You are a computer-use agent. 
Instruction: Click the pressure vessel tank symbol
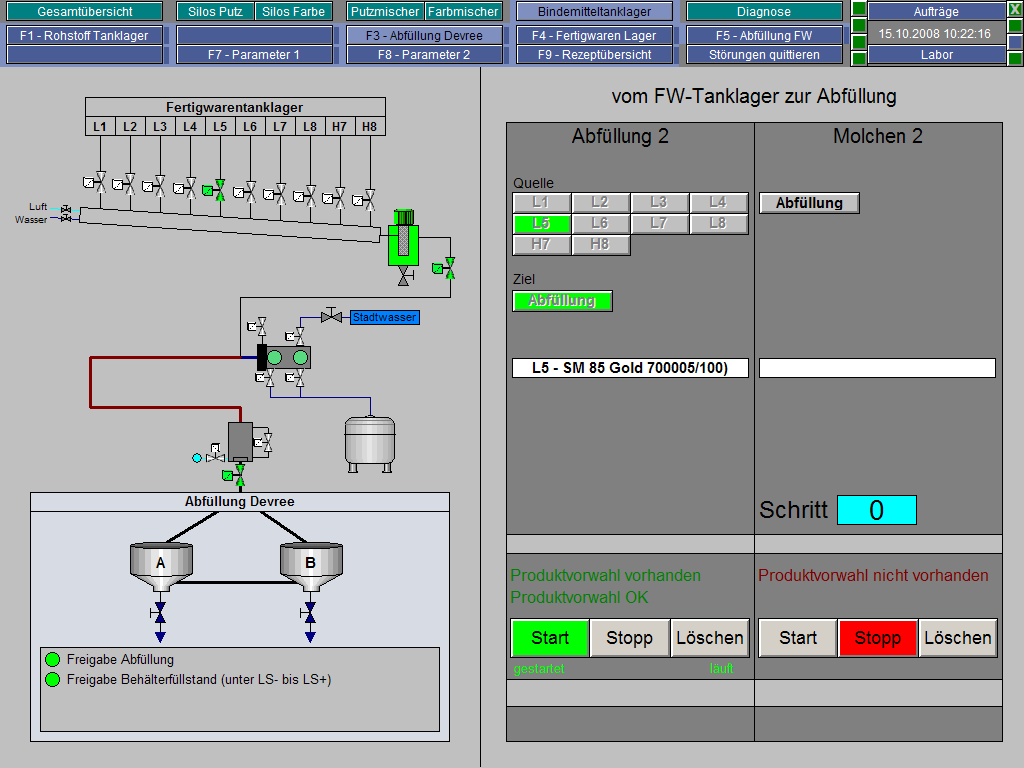371,440
